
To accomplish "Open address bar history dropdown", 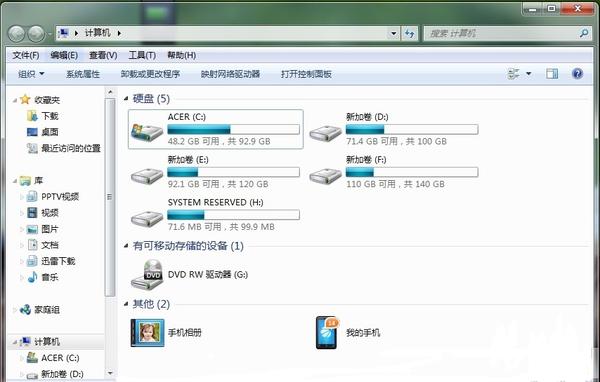I will coord(393,33).
